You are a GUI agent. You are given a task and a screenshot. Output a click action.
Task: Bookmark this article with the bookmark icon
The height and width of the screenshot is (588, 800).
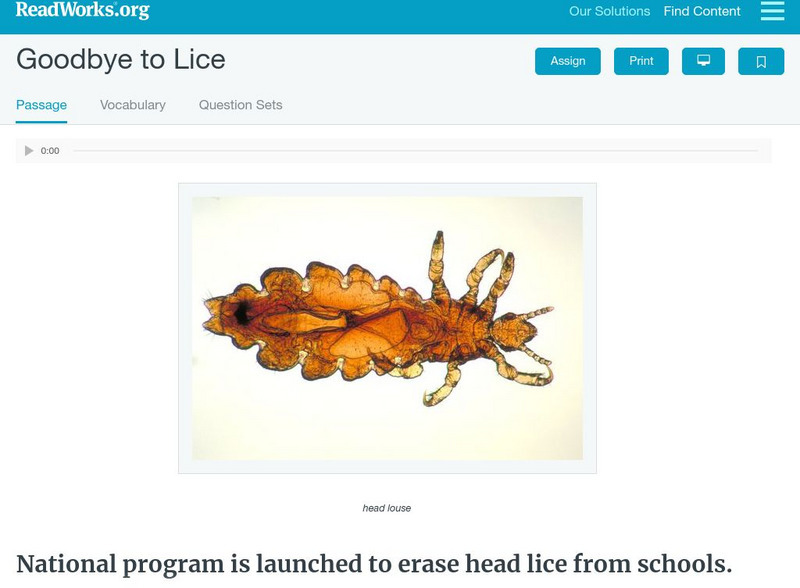[x=761, y=61]
